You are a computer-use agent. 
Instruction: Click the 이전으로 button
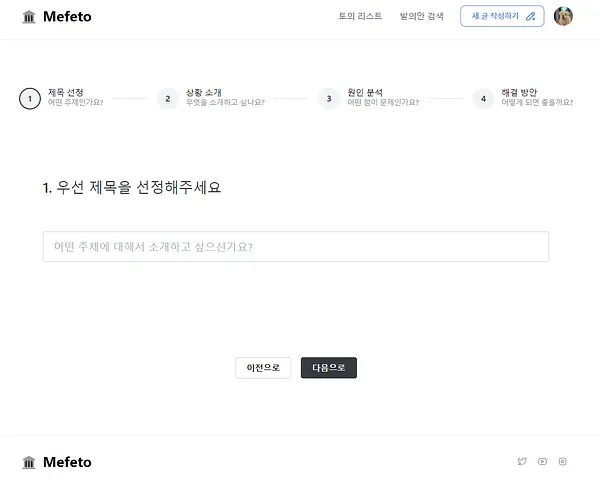point(263,368)
